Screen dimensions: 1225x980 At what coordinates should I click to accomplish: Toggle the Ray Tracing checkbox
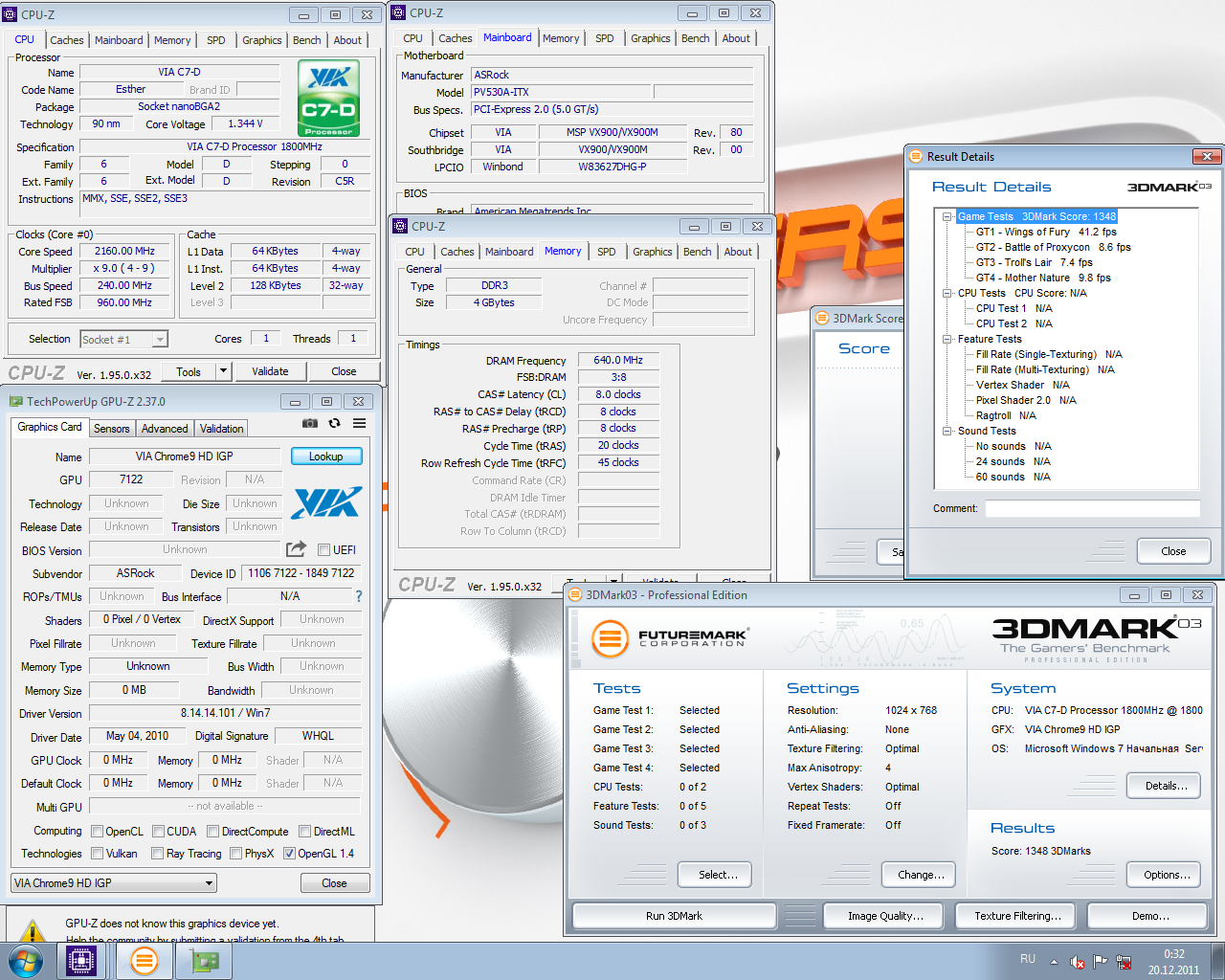click(158, 854)
